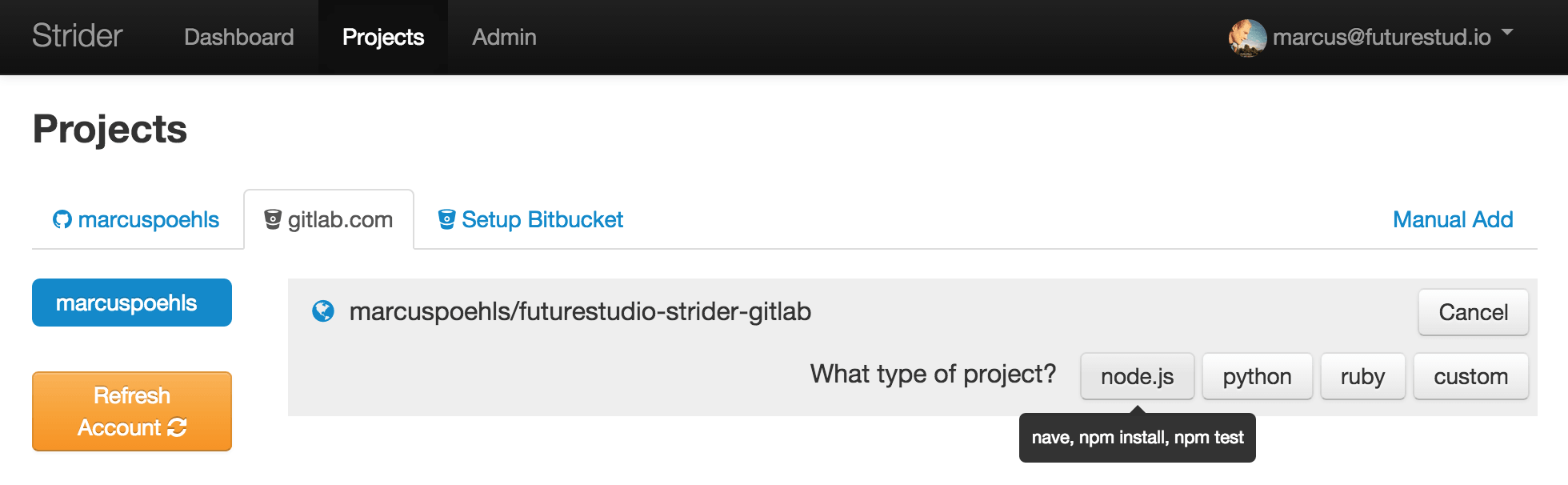The image size is (1568, 485).
Task: Open the Admin navigation item
Action: [x=504, y=37]
